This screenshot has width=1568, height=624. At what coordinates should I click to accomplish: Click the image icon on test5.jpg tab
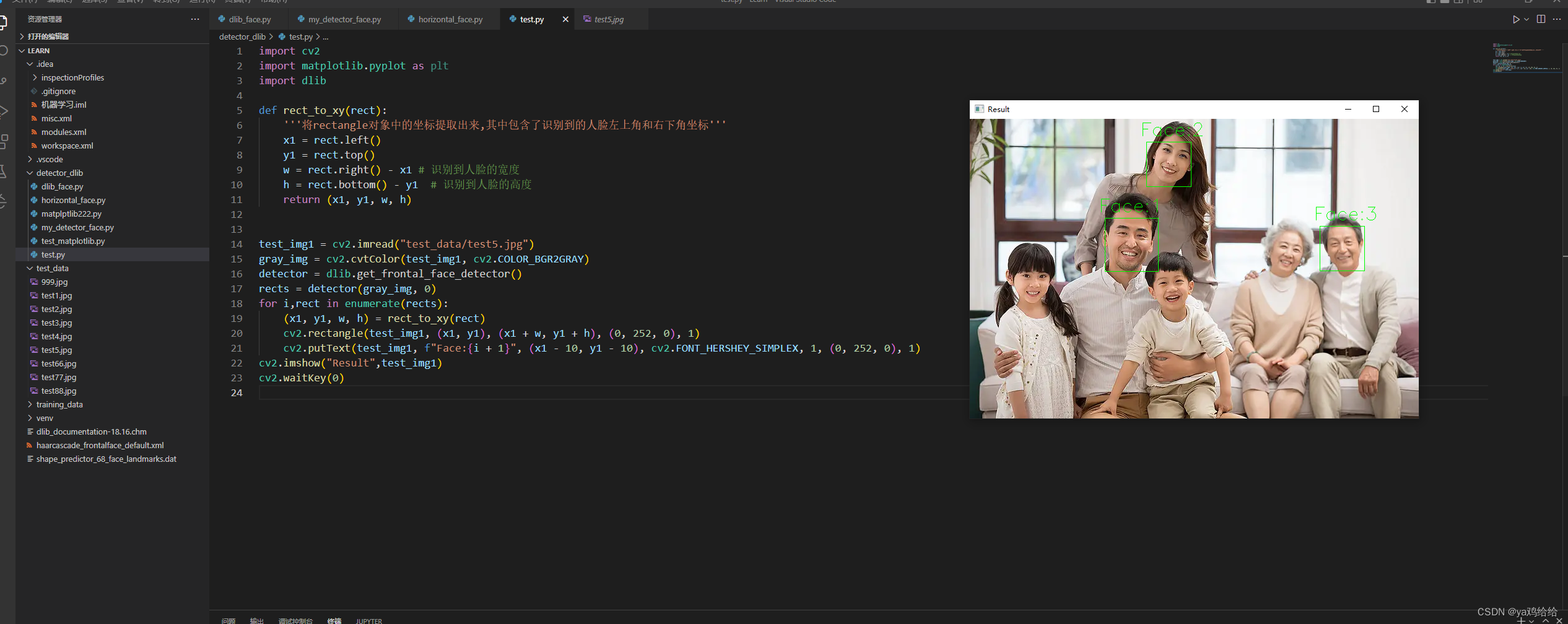click(x=586, y=19)
